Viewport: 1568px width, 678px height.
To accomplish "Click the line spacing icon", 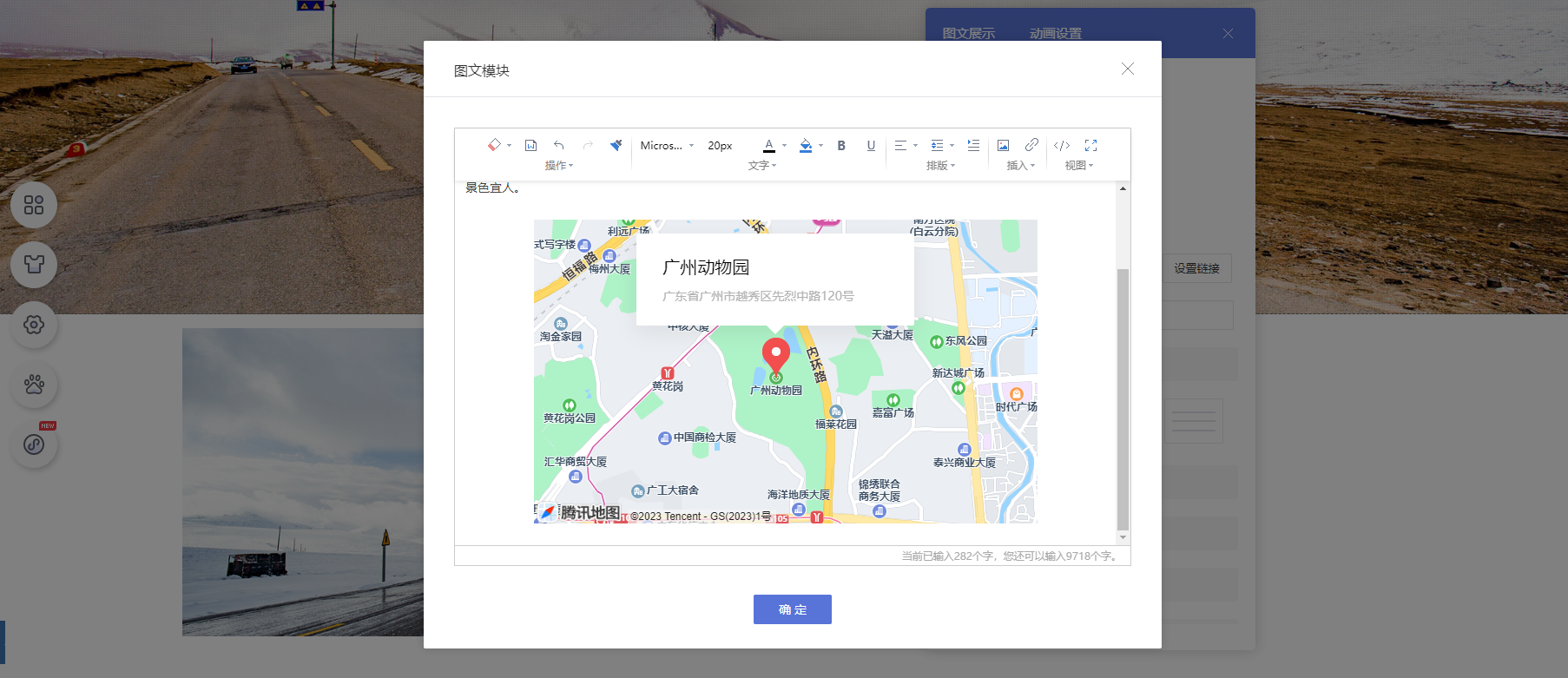I will click(x=937, y=145).
